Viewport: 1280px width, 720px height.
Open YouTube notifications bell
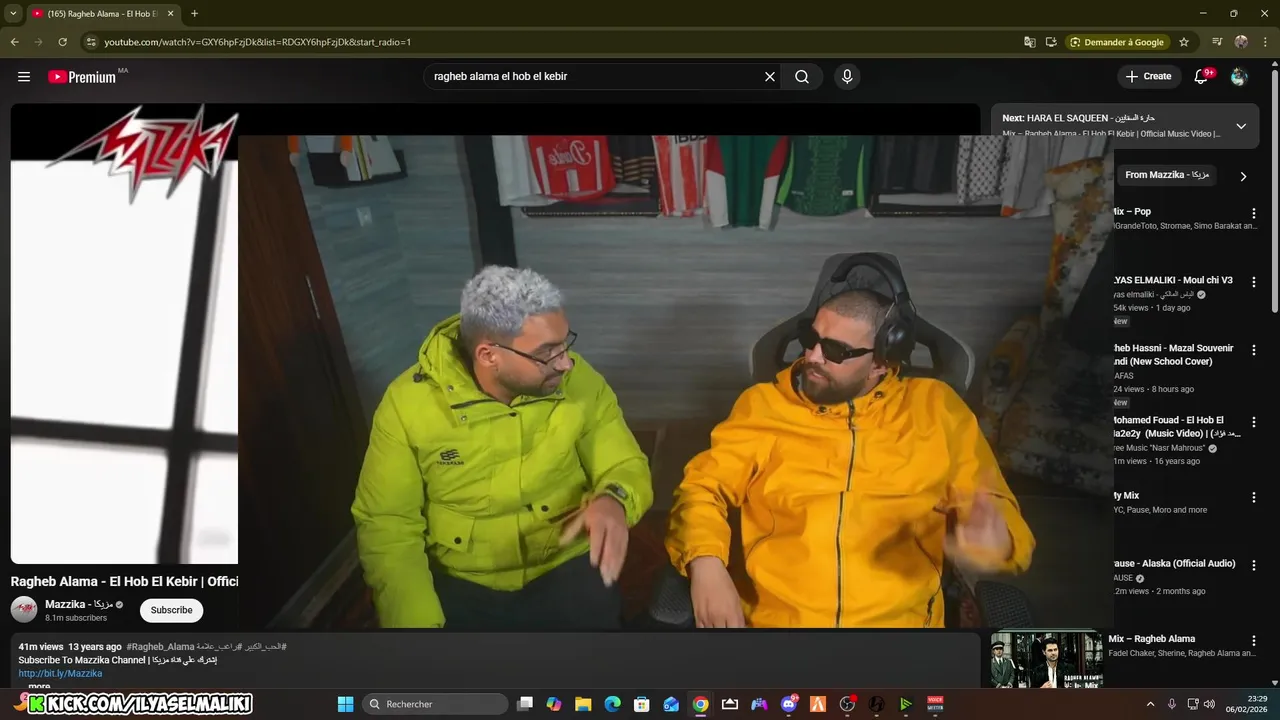click(x=1201, y=77)
